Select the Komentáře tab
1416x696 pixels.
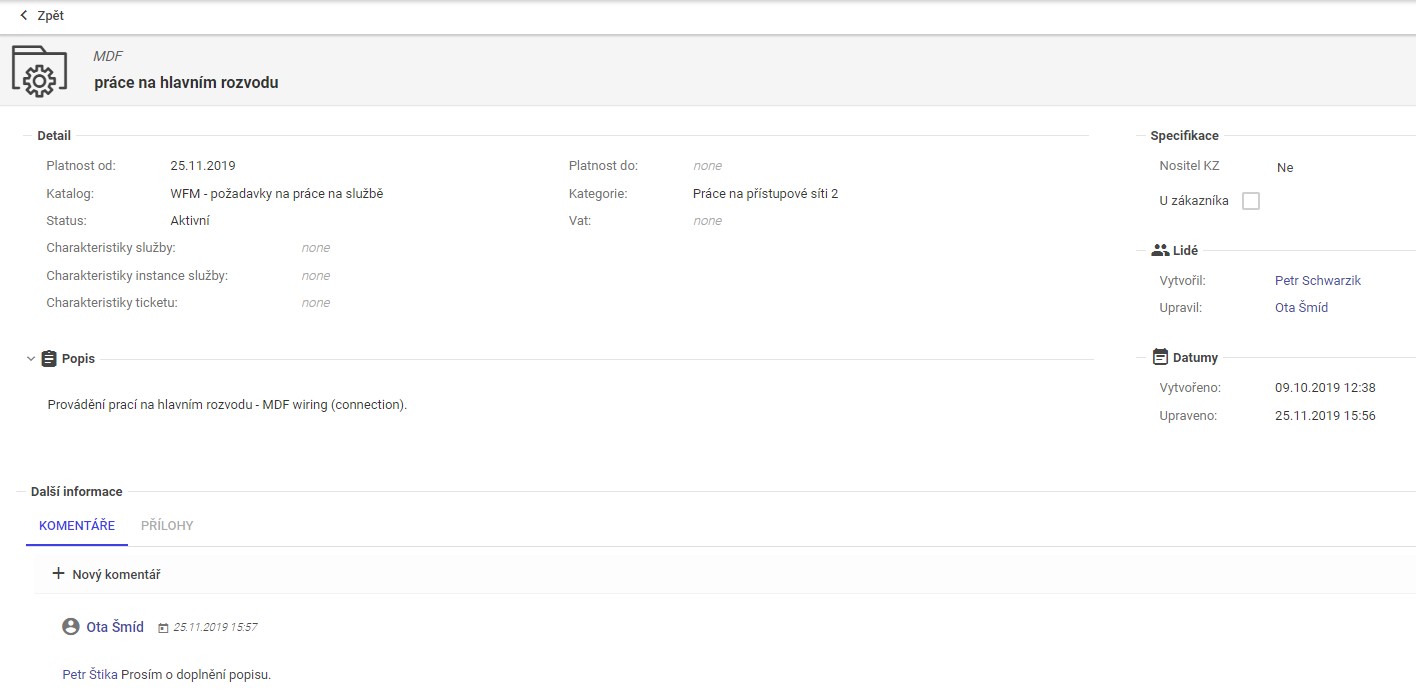(x=77, y=526)
